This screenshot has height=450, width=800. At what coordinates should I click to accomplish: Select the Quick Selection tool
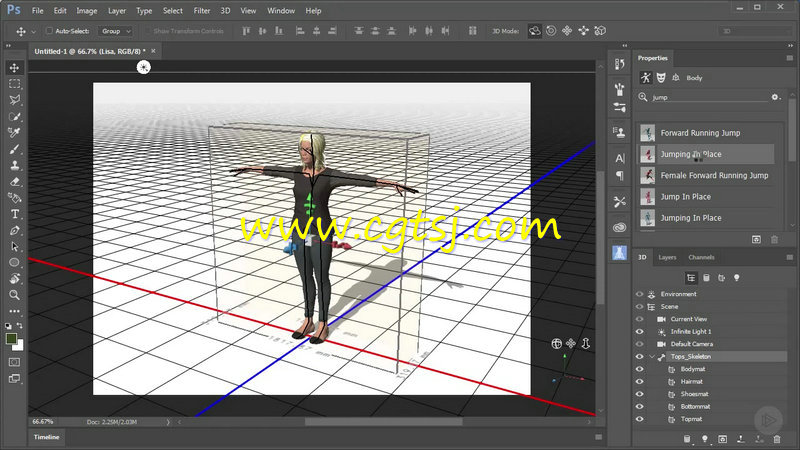(x=14, y=116)
